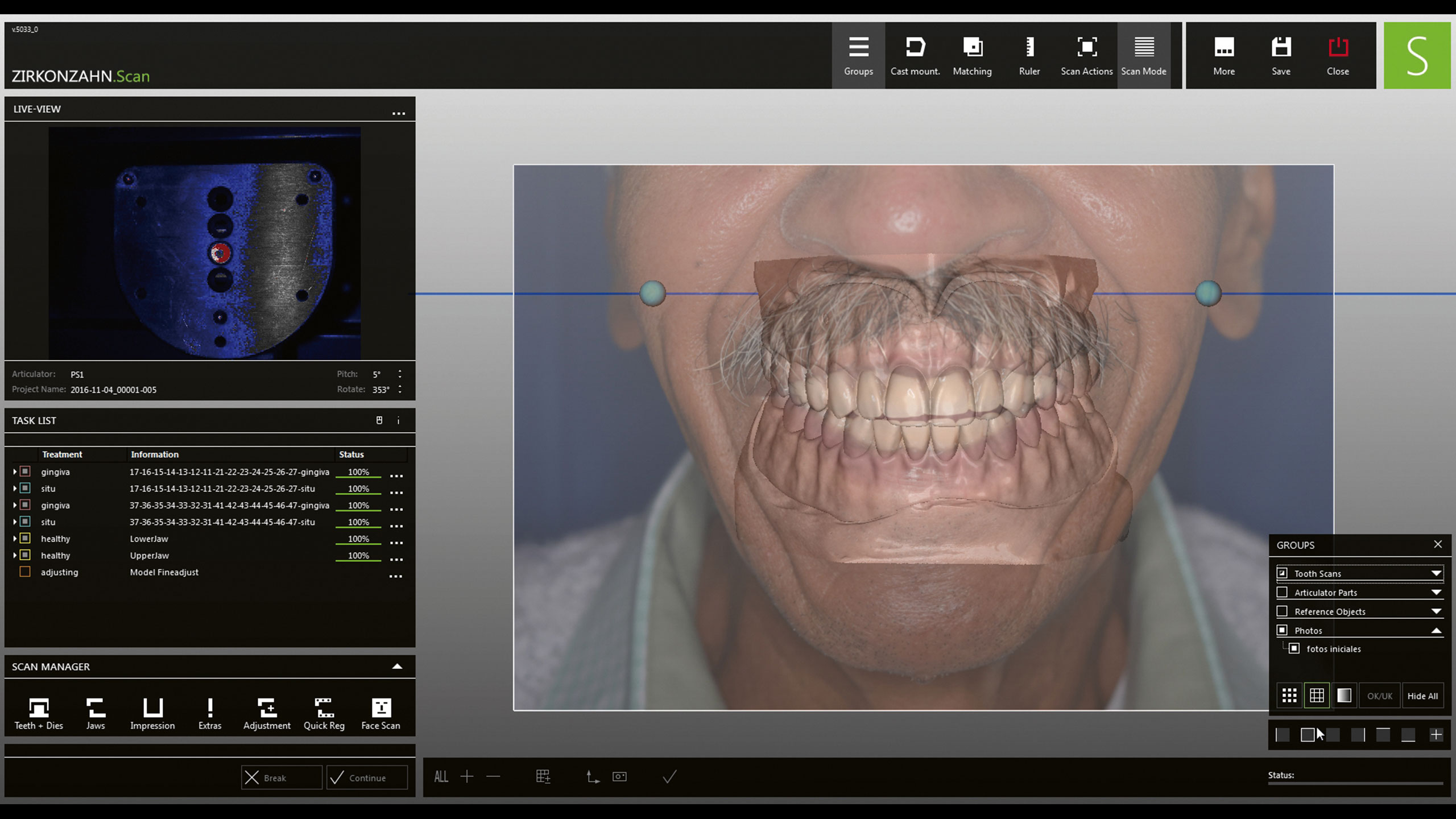Image resolution: width=1456 pixels, height=819 pixels.
Task: Expand the healthy LowerJaw tree row
Action: click(15, 538)
